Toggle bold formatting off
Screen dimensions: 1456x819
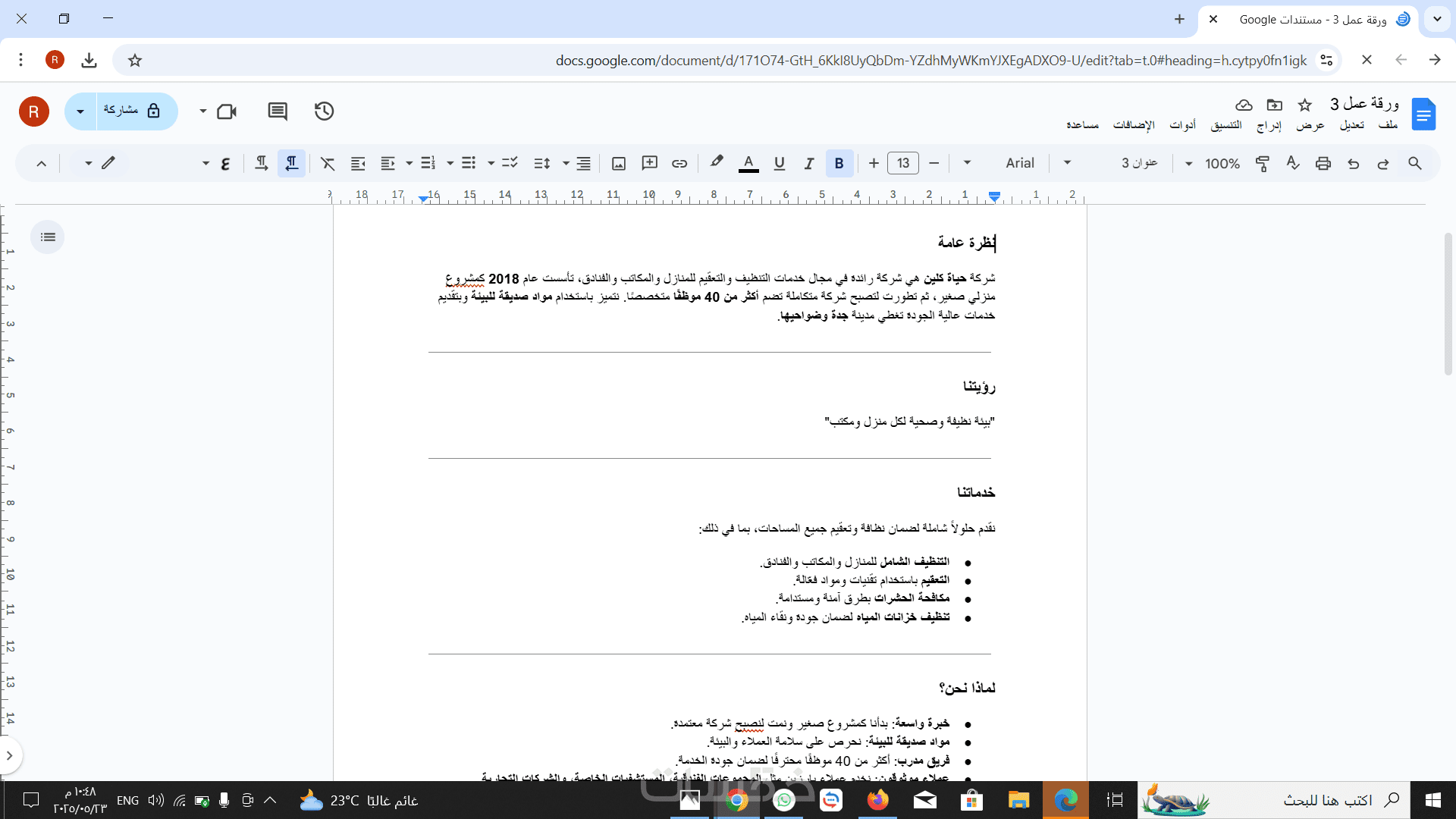[x=839, y=163]
